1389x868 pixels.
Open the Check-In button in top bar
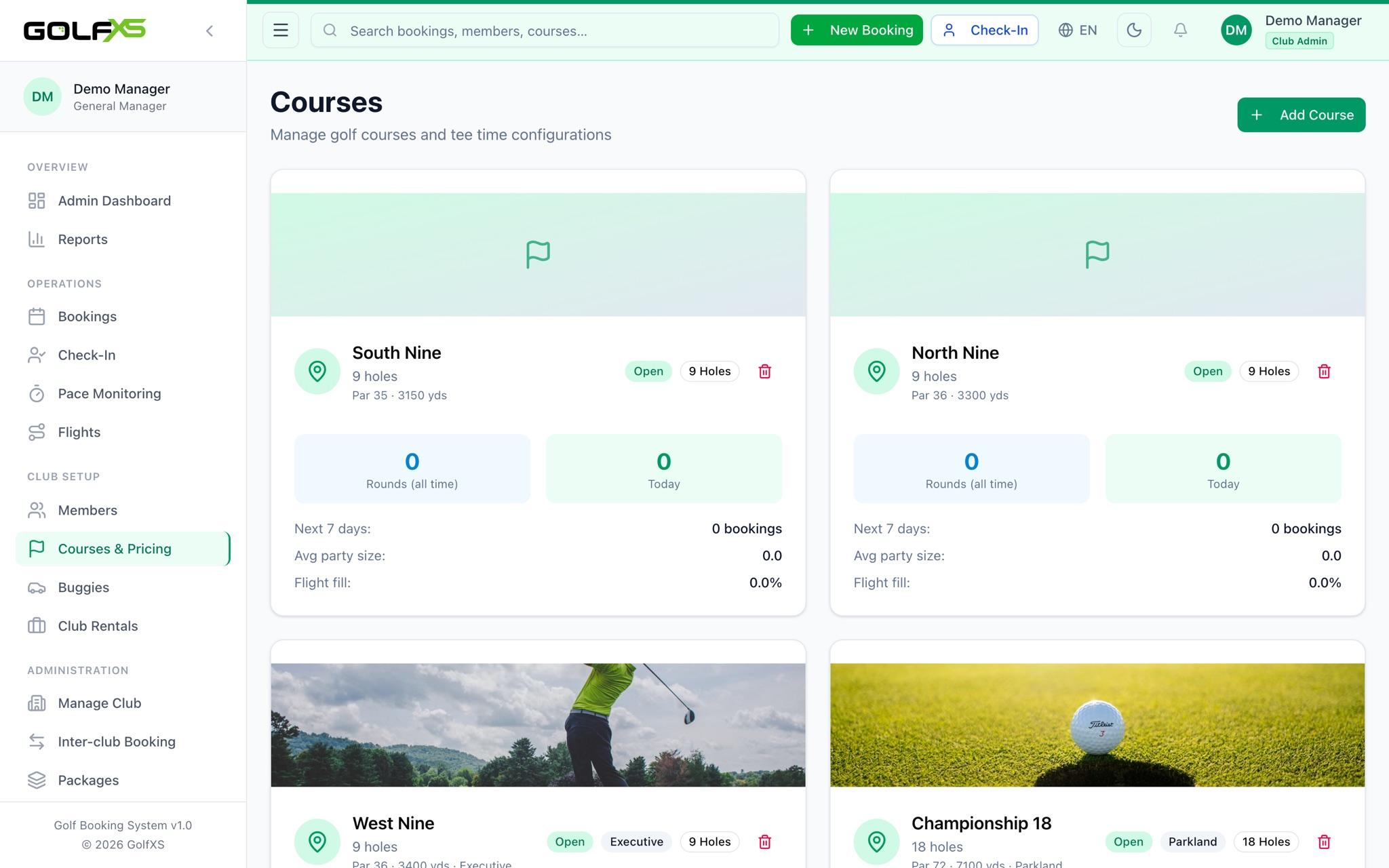tap(985, 30)
